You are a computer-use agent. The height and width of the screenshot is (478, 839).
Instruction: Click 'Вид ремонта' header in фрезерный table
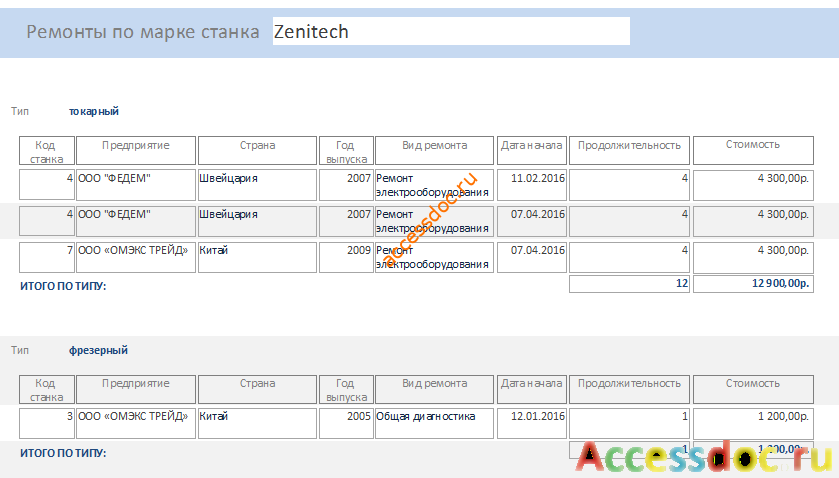point(434,390)
